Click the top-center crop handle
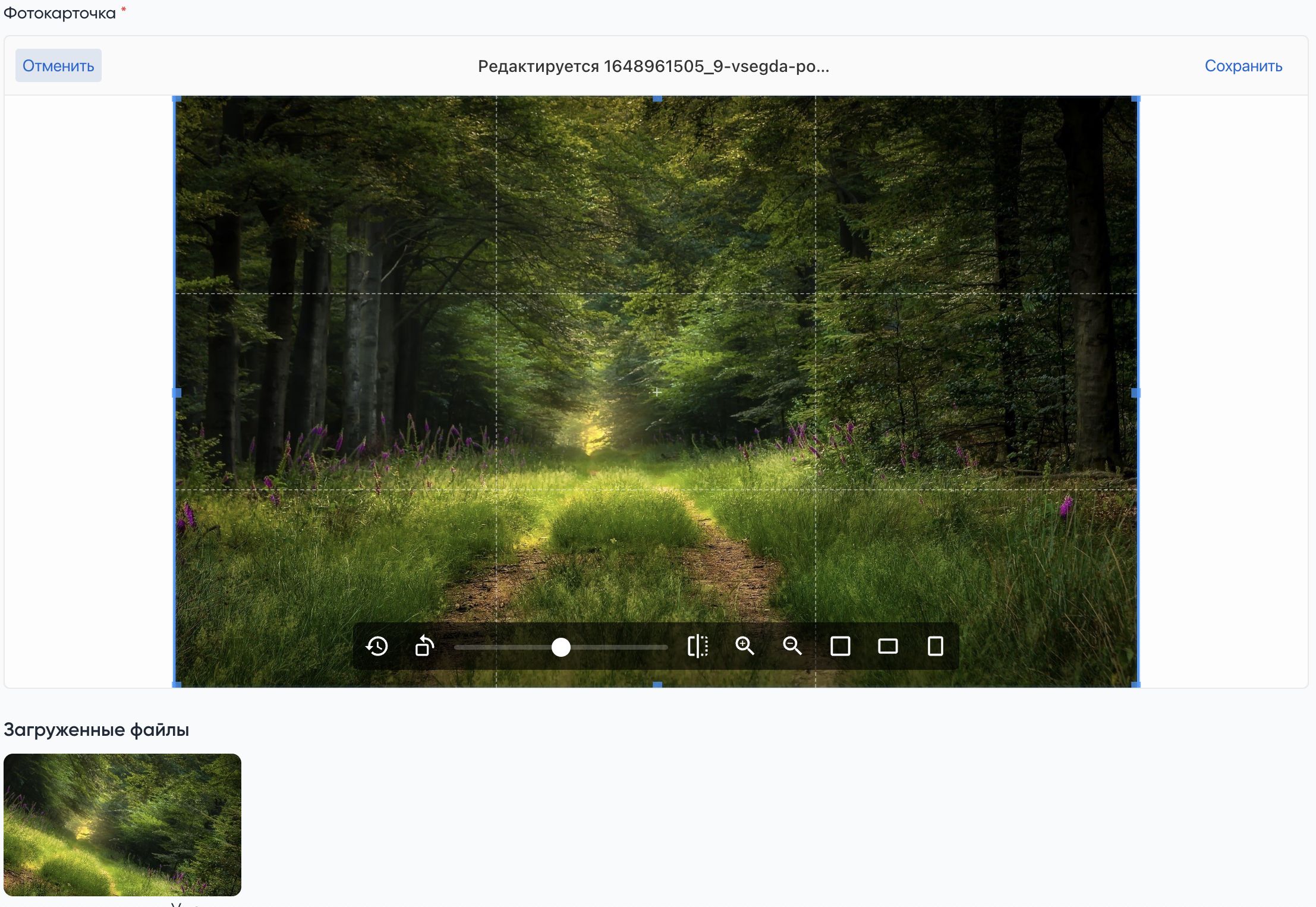Viewport: 1316px width, 907px height. (x=657, y=99)
